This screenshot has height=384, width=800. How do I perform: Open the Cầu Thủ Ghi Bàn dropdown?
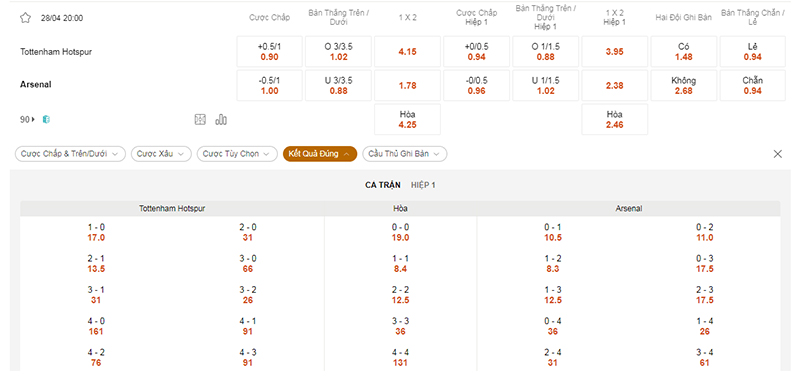pos(405,154)
